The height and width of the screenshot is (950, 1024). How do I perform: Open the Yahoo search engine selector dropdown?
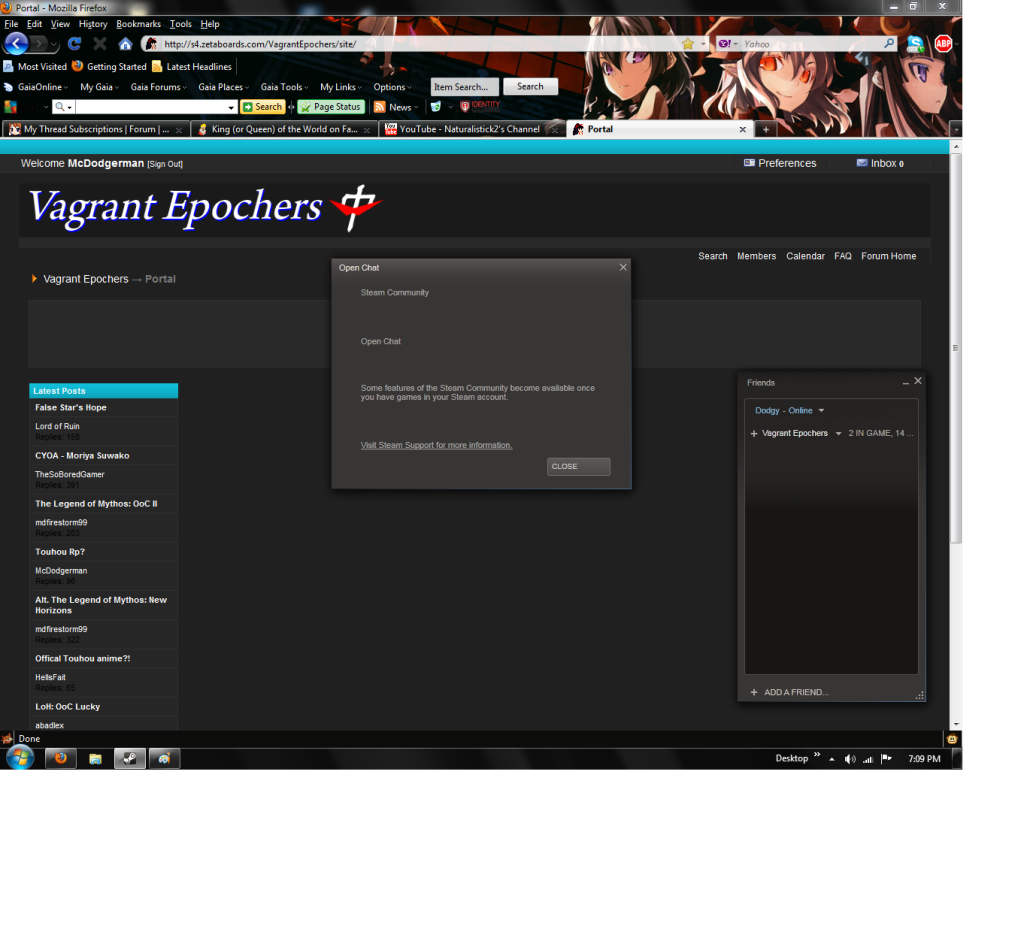pos(728,44)
